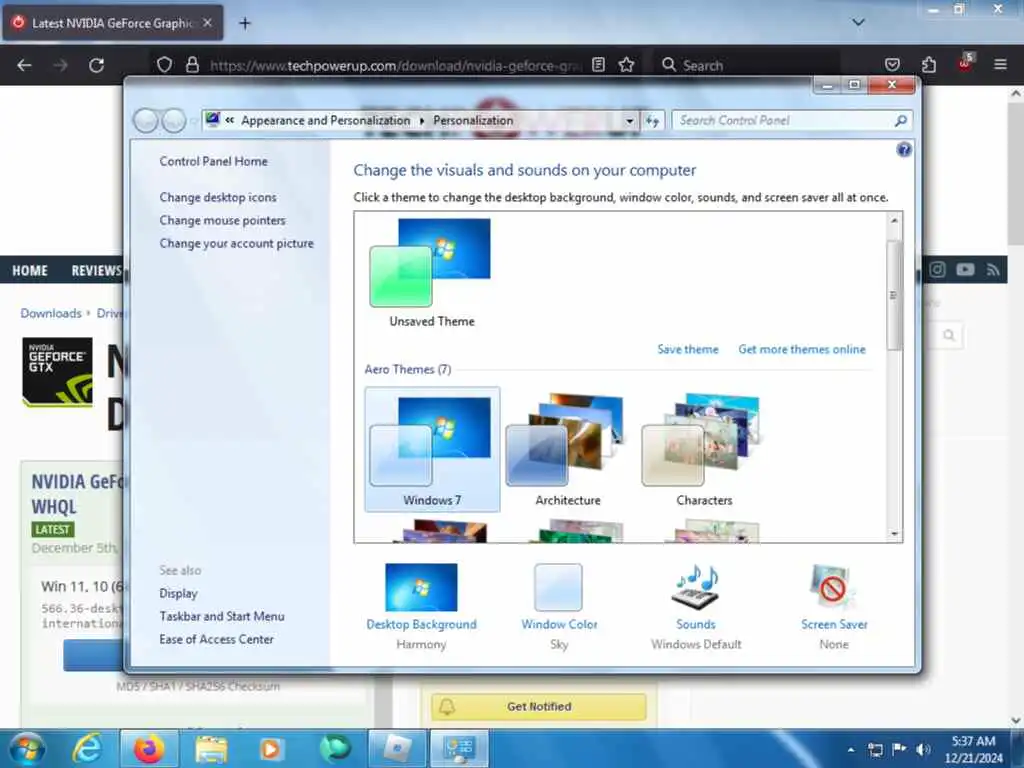
Task: Click HOME in TechPowerUp nav
Action: [x=30, y=270]
